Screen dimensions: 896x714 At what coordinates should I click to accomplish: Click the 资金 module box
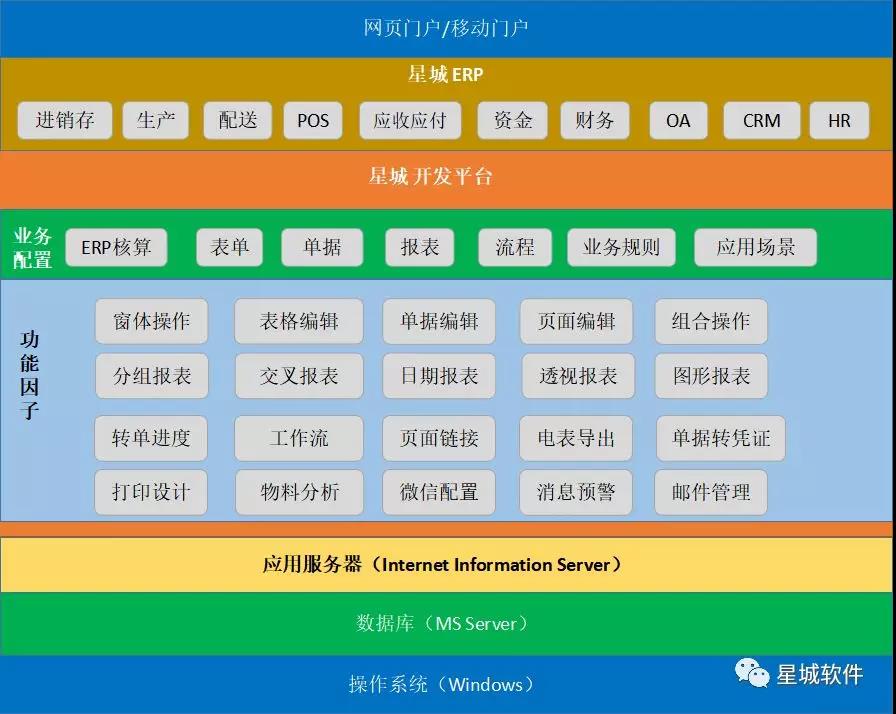(513, 121)
